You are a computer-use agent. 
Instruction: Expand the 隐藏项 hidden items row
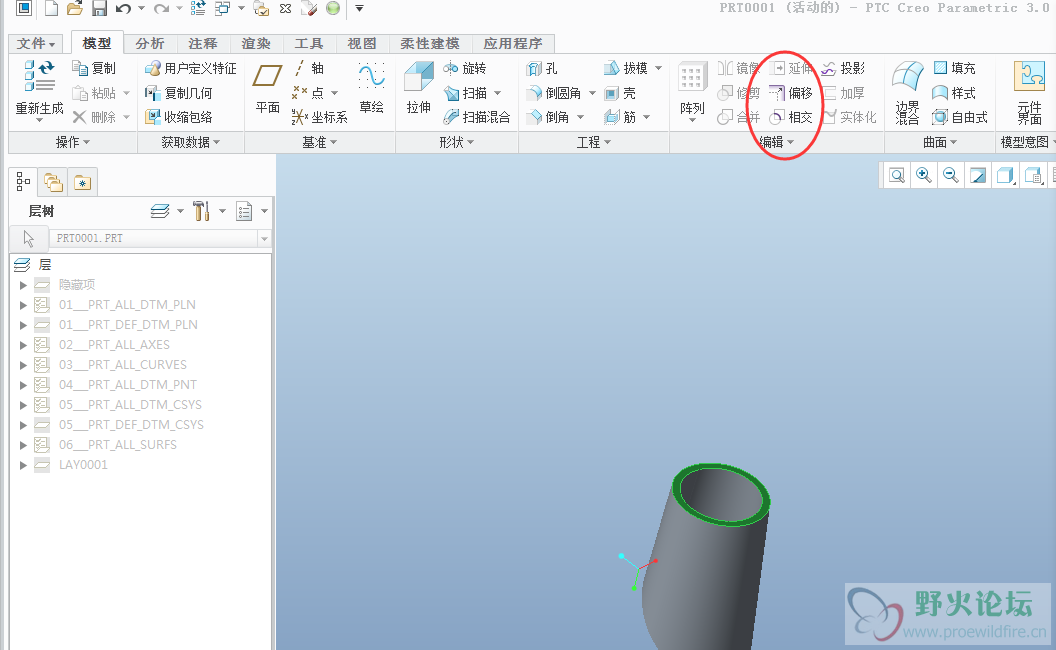pyautogui.click(x=23, y=285)
